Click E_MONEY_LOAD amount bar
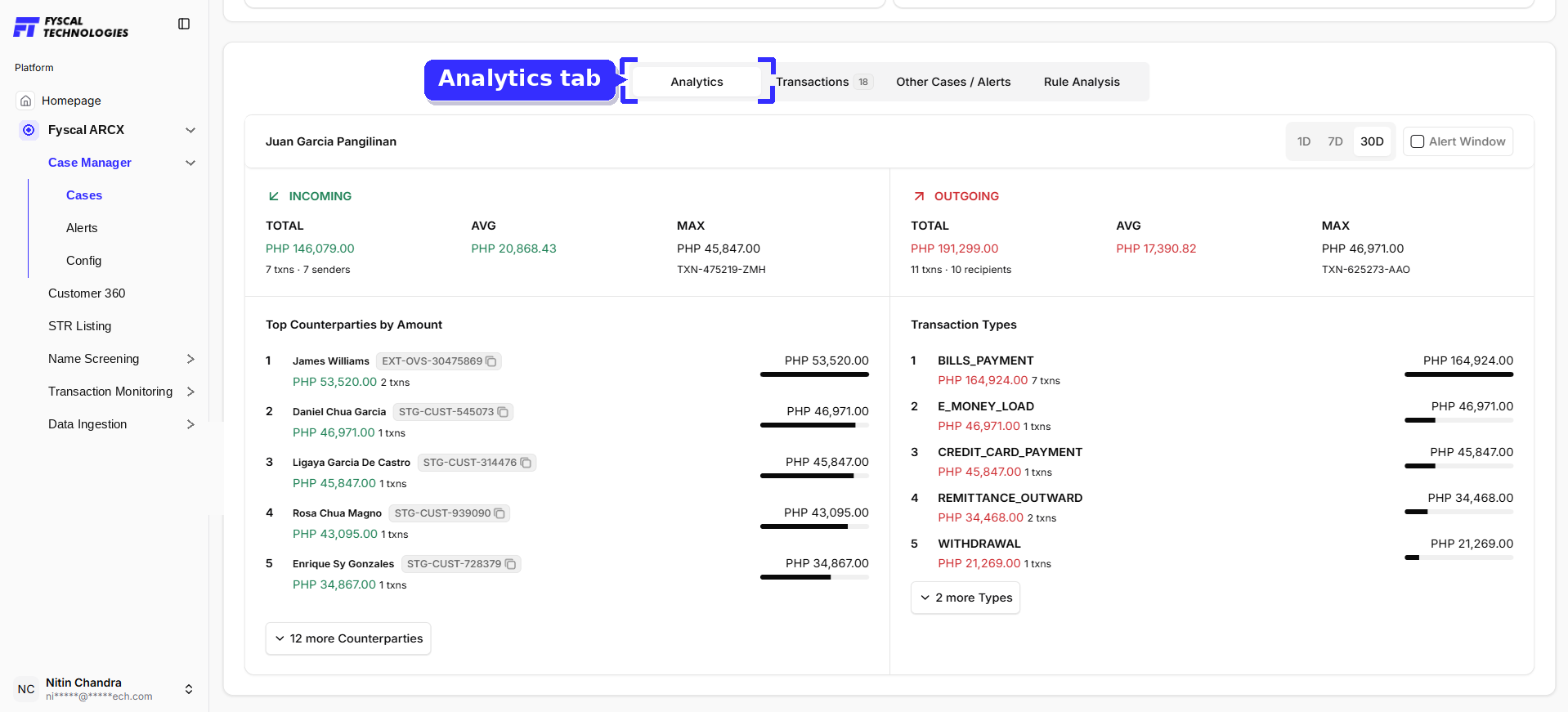The image size is (1568, 712). pos(1458,420)
